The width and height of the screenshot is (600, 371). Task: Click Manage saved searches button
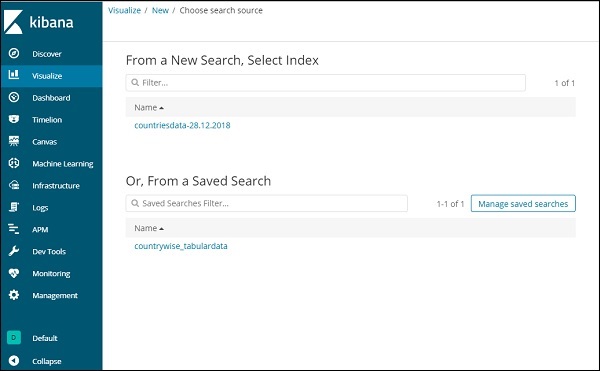(523, 203)
